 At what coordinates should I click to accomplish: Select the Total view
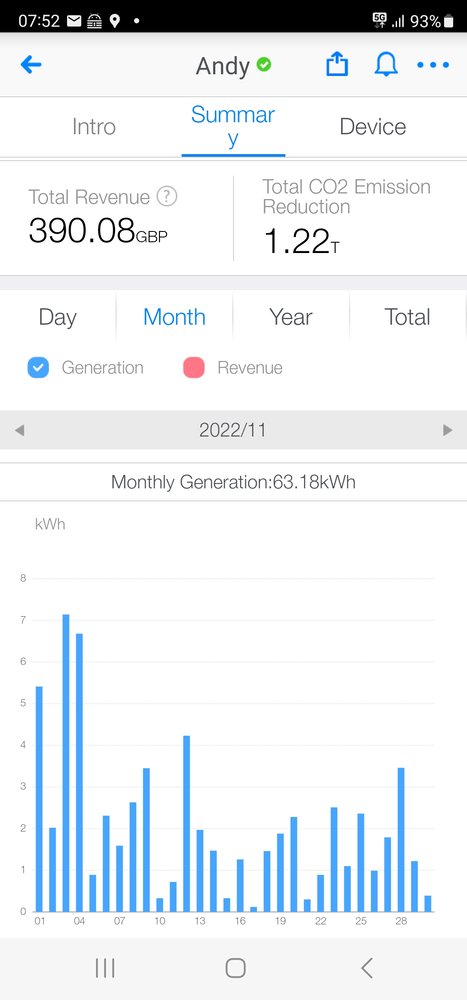click(x=407, y=317)
